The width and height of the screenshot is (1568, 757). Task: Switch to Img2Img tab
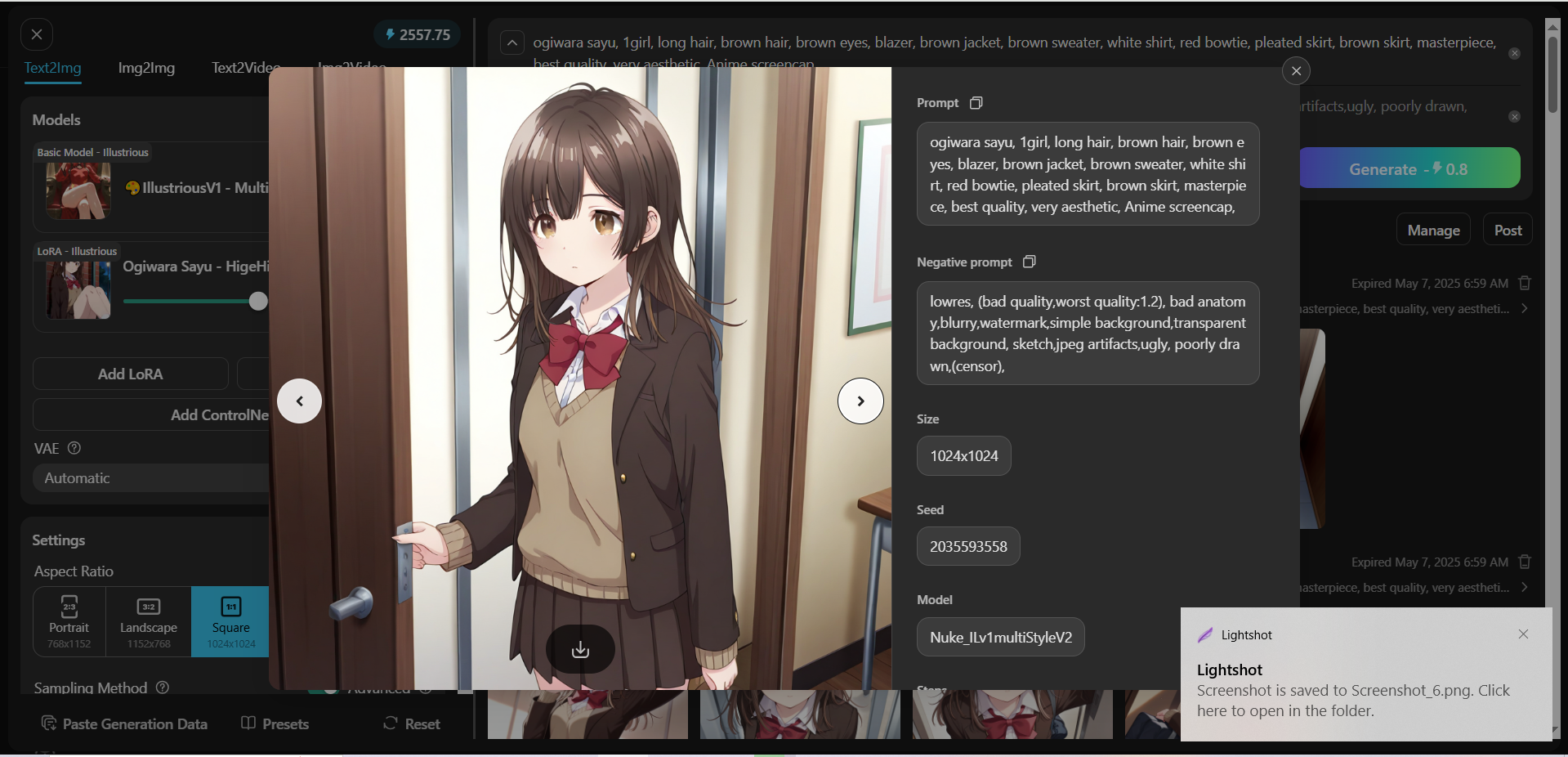point(146,68)
